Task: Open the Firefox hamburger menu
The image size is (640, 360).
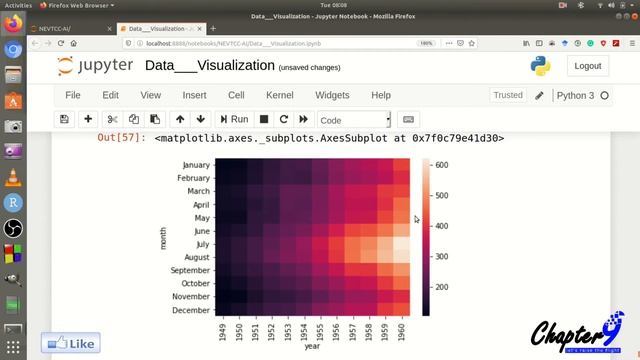Action: coord(632,43)
